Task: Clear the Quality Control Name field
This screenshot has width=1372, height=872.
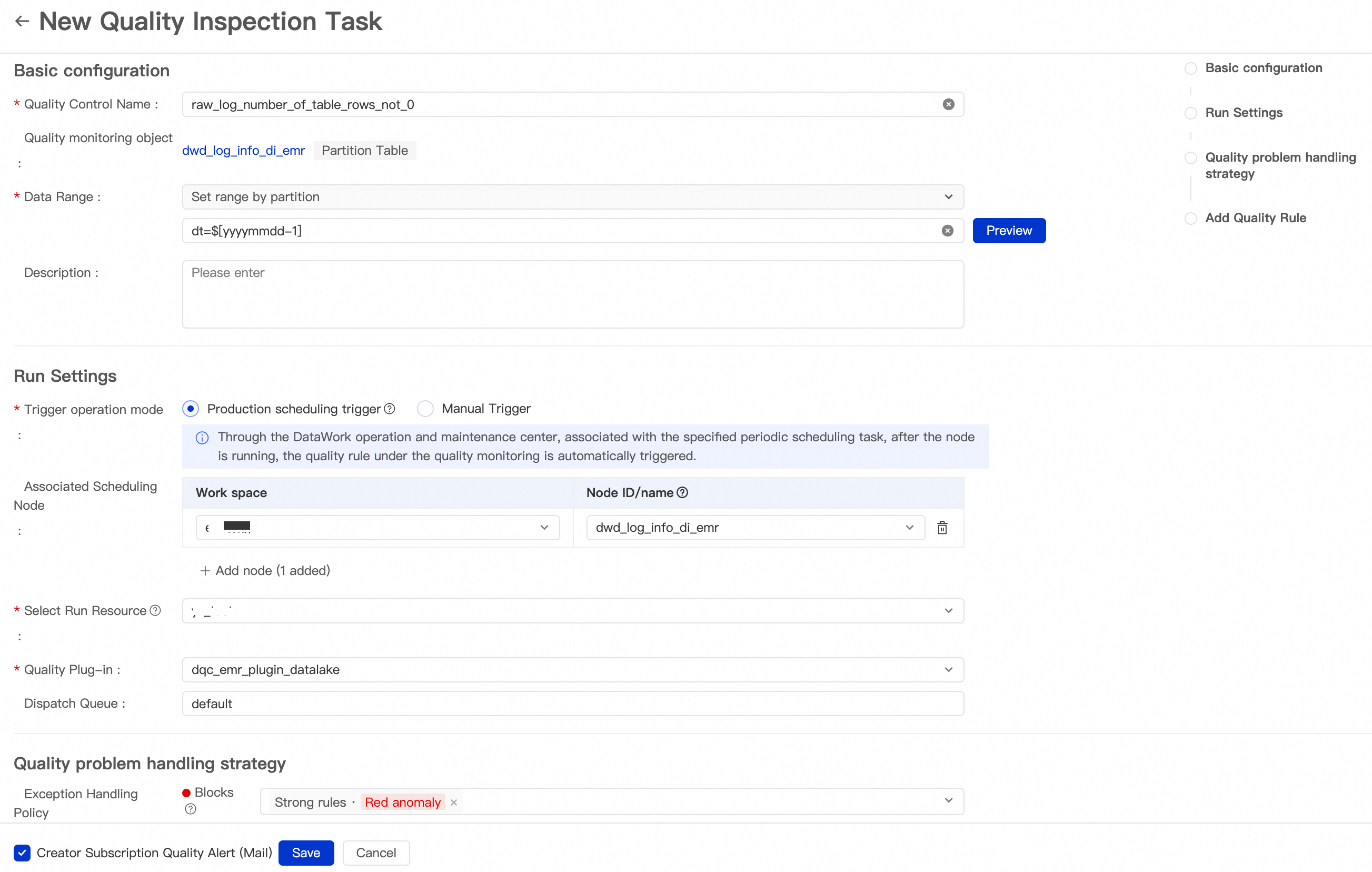Action: click(948, 104)
